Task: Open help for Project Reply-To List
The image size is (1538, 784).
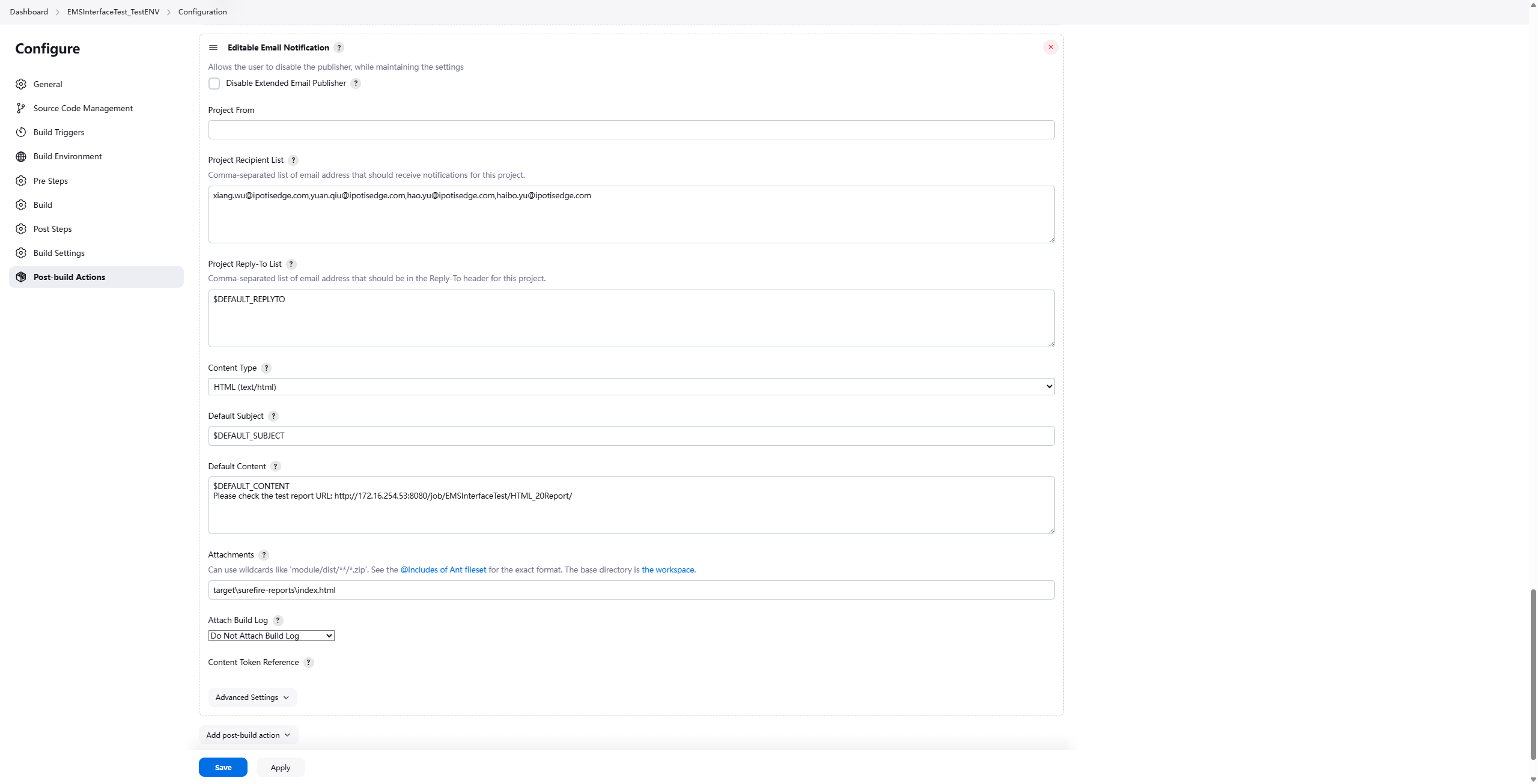Action: tap(291, 264)
